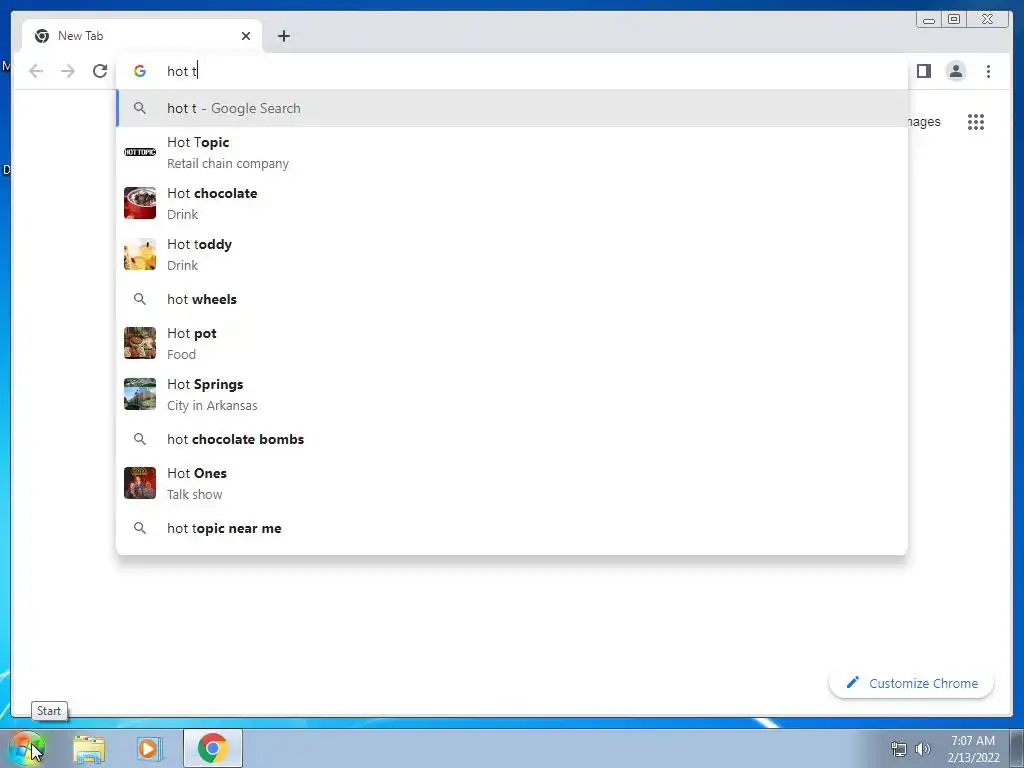
Task: Open Windows Media Player from the taskbar
Action: [x=148, y=749]
